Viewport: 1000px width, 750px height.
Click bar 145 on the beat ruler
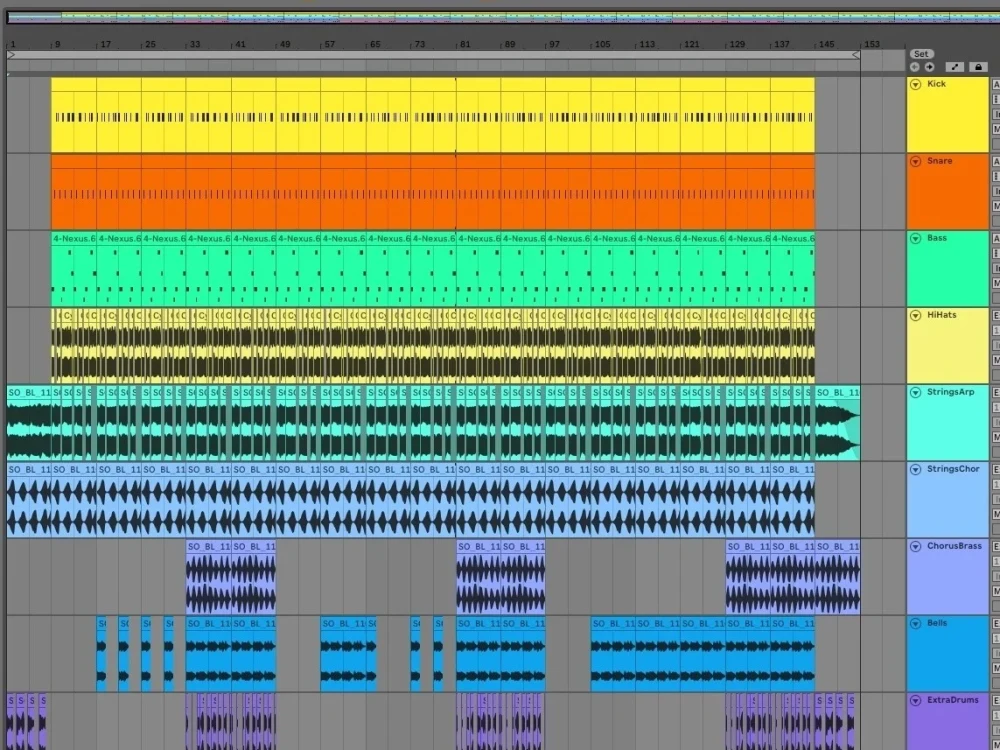[826, 45]
